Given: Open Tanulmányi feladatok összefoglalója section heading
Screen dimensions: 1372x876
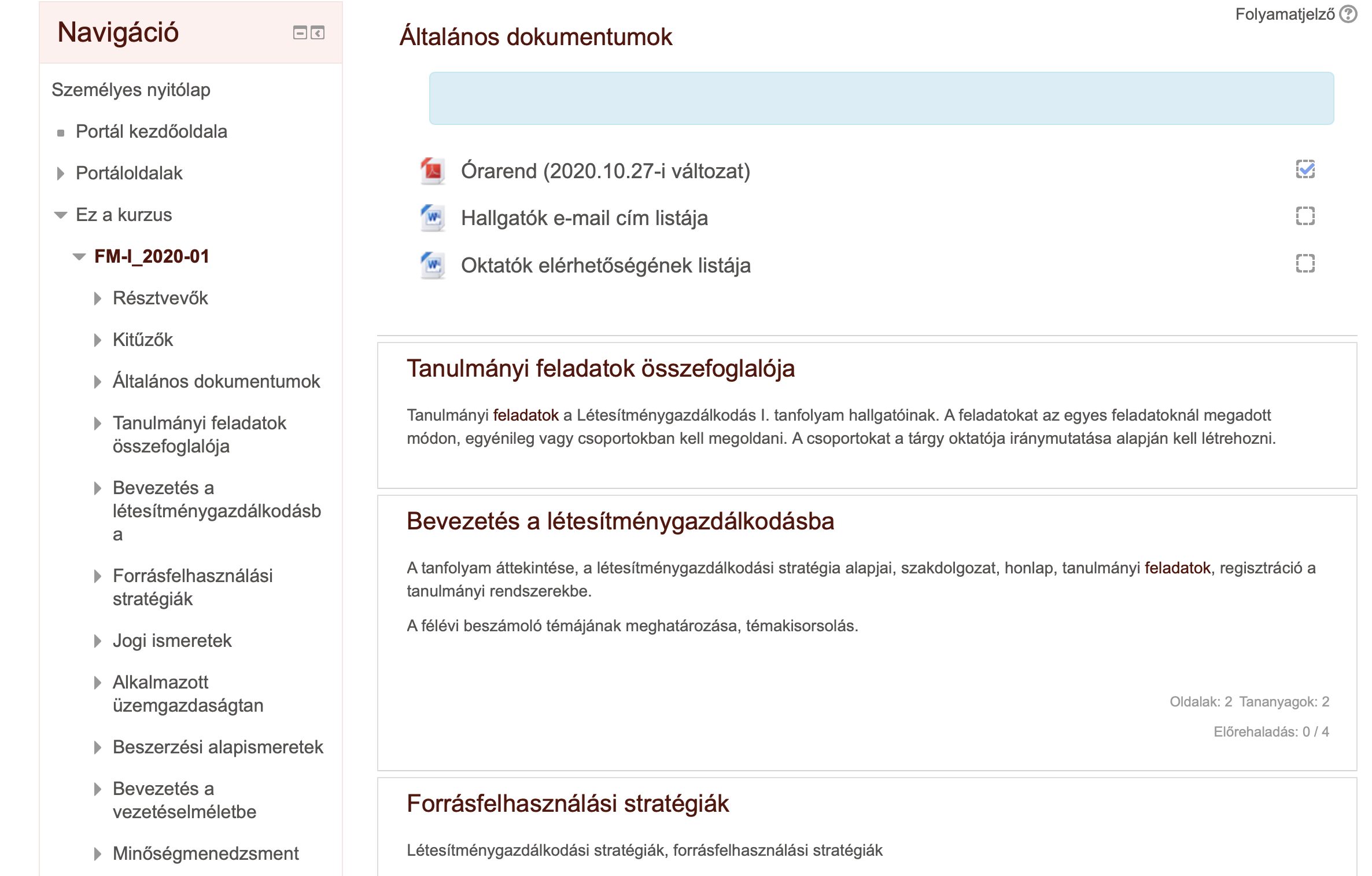Looking at the screenshot, I should tap(600, 369).
